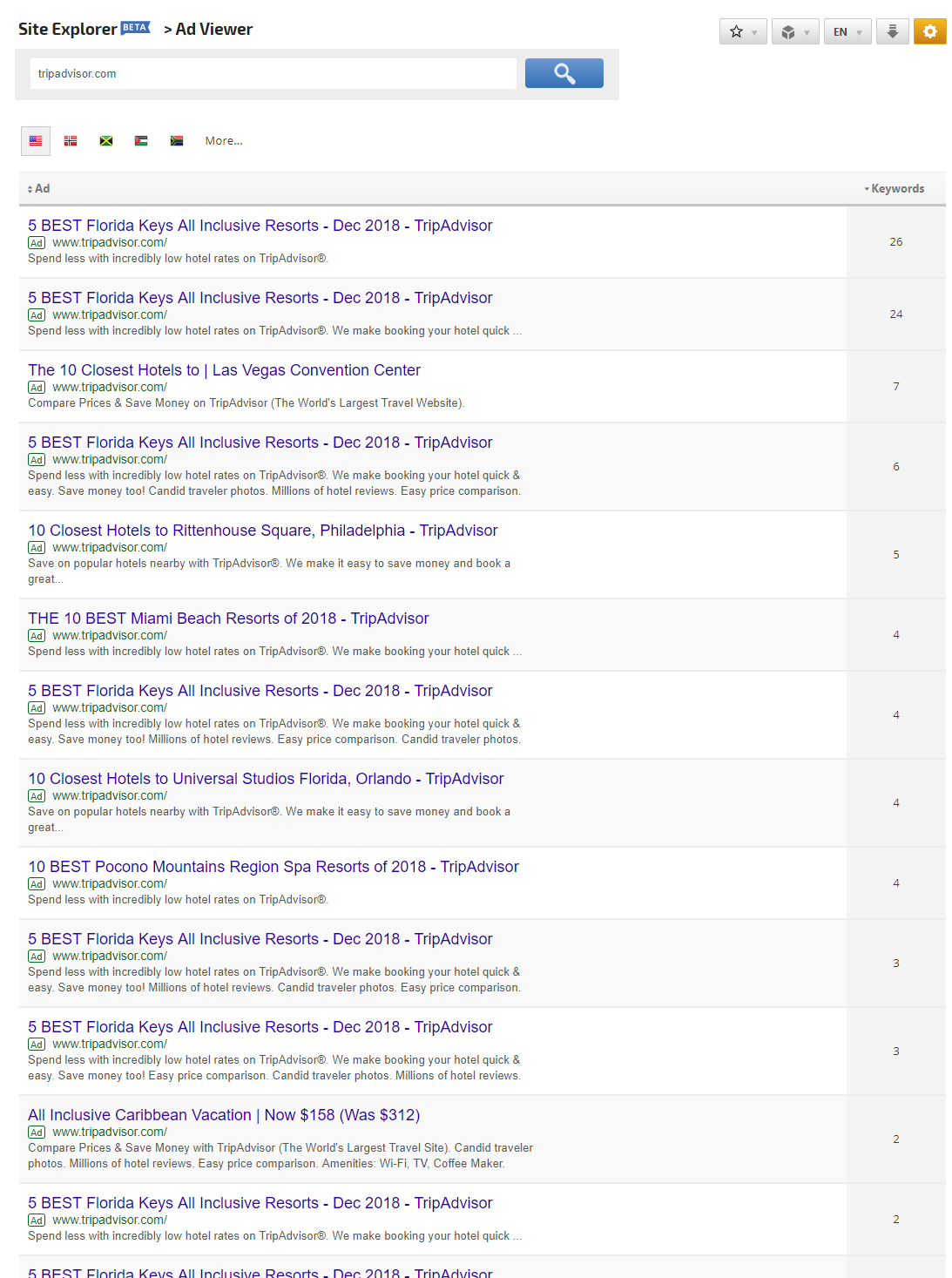The image size is (952, 1278).
Task: Open Miami Beach Resorts ad title
Action: (x=228, y=619)
